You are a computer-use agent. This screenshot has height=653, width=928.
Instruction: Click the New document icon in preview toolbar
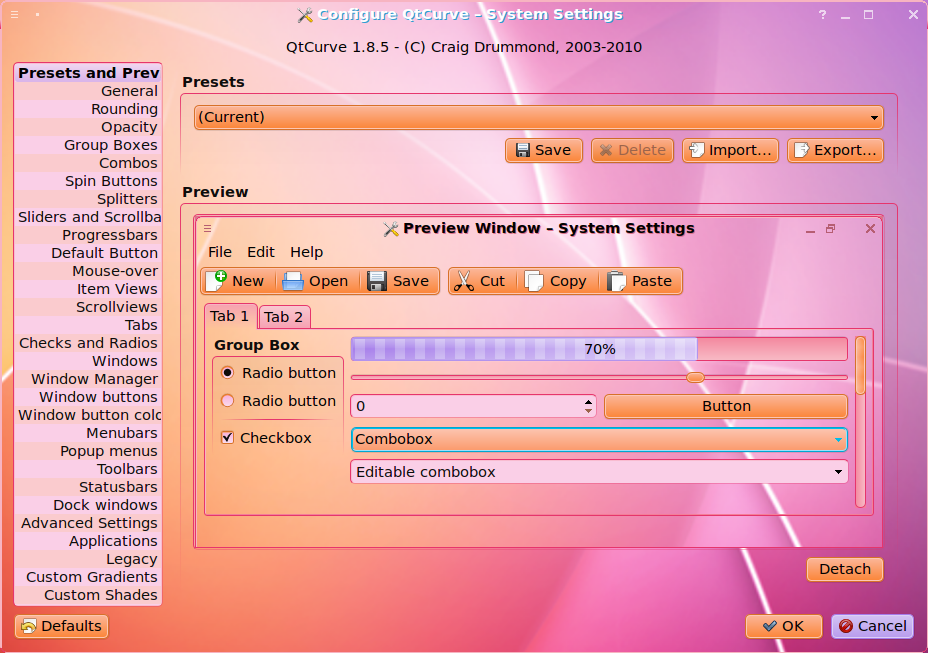pyautogui.click(x=217, y=281)
